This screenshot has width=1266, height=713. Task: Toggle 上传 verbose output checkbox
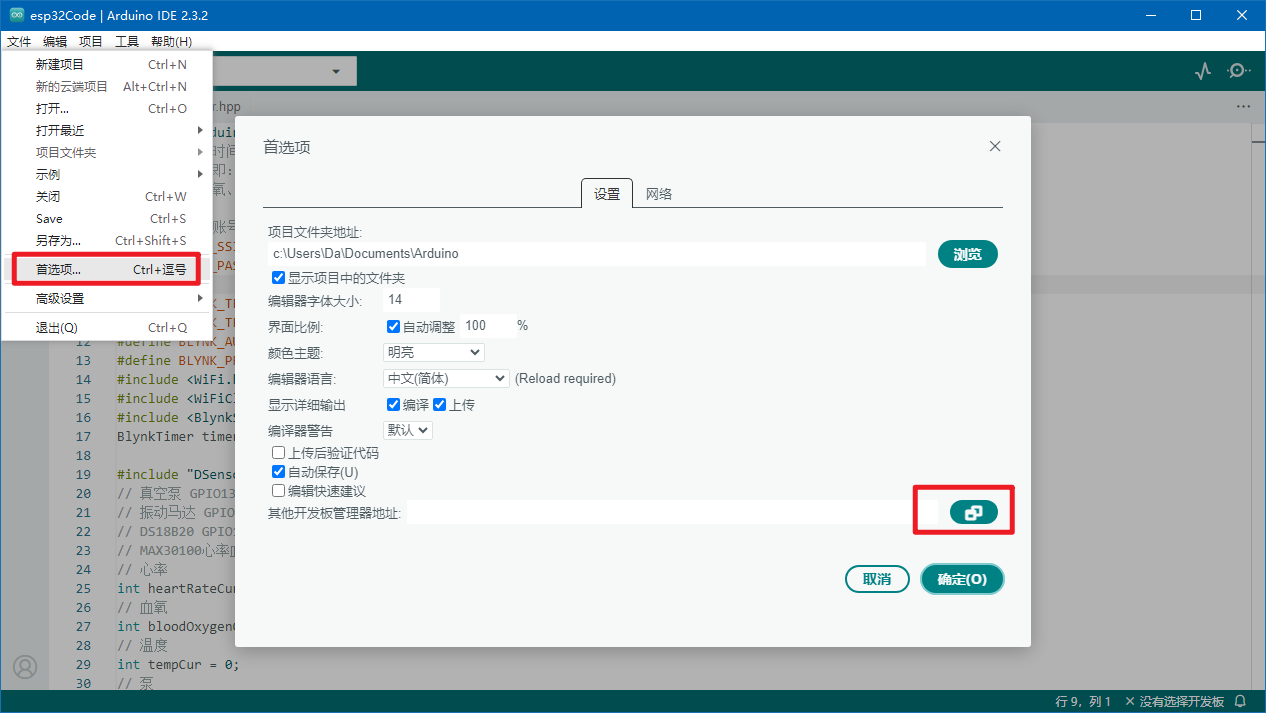click(x=439, y=405)
